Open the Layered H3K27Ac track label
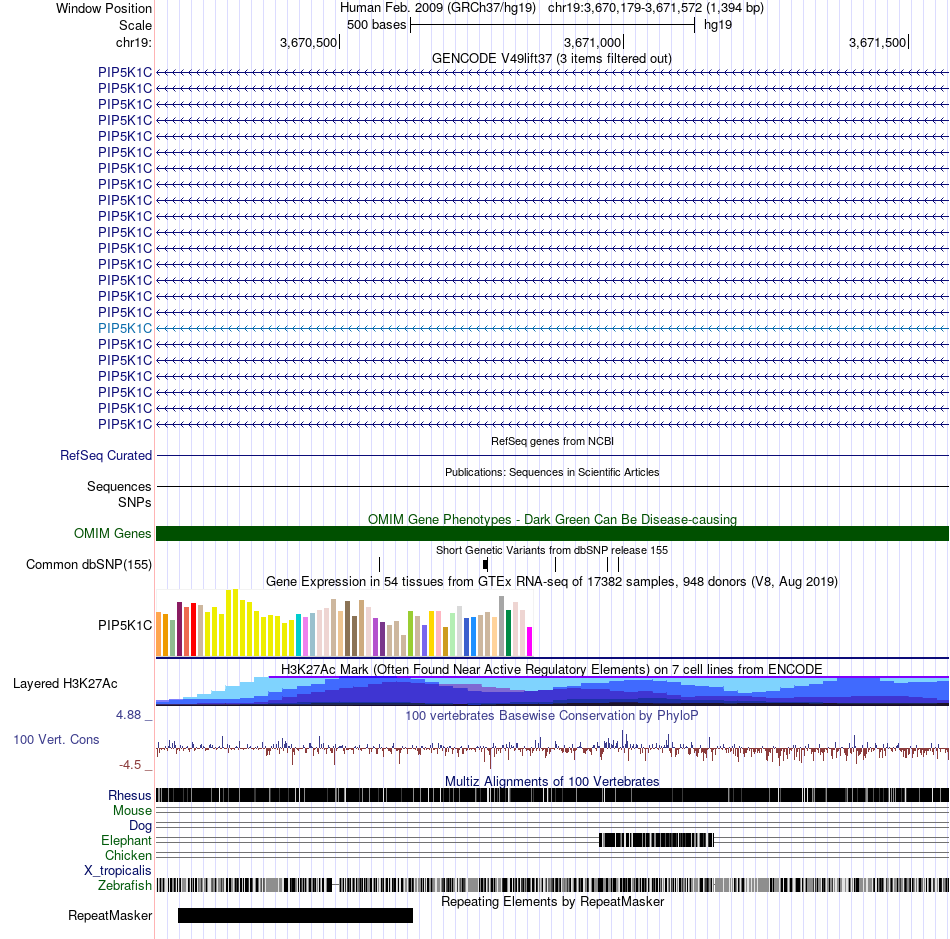 [x=65, y=684]
